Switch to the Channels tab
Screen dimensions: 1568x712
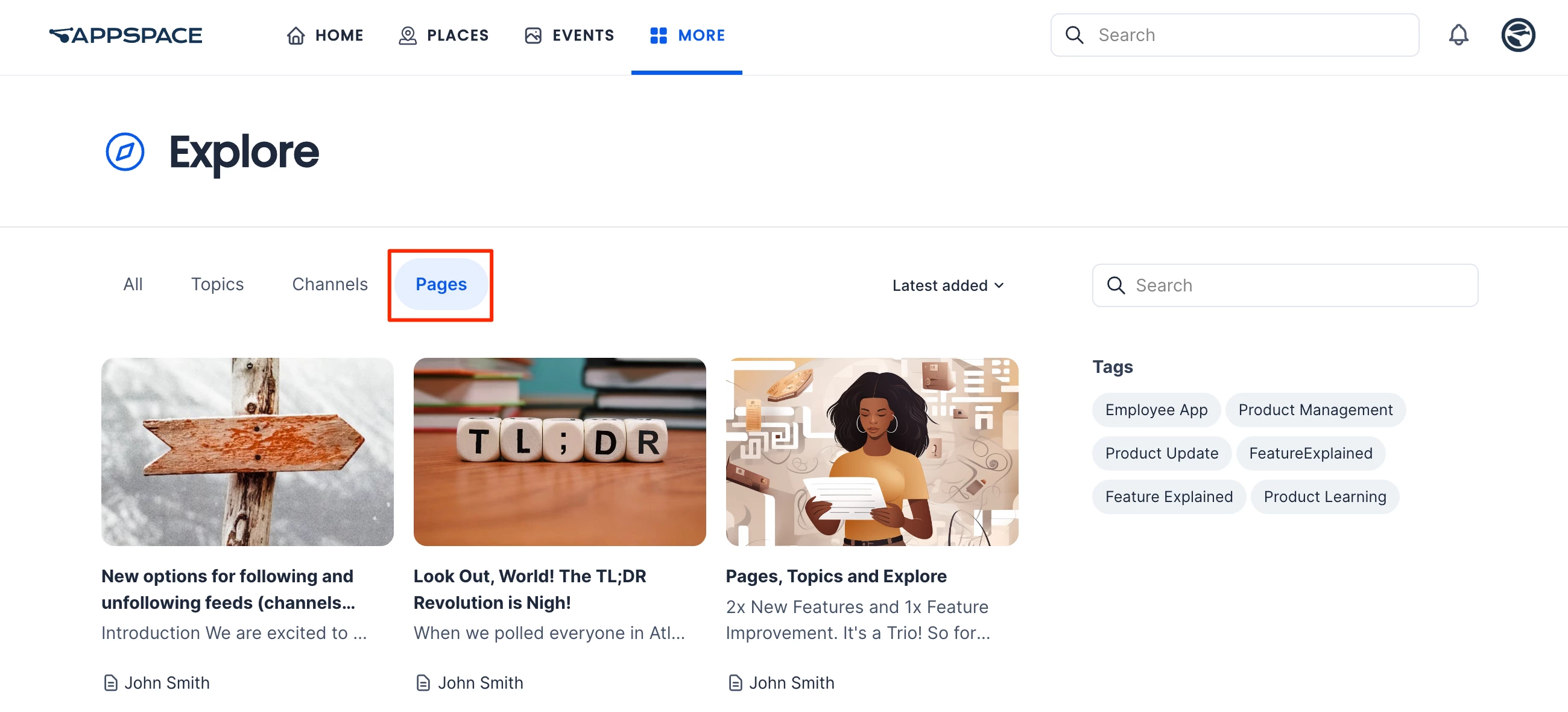(x=329, y=284)
